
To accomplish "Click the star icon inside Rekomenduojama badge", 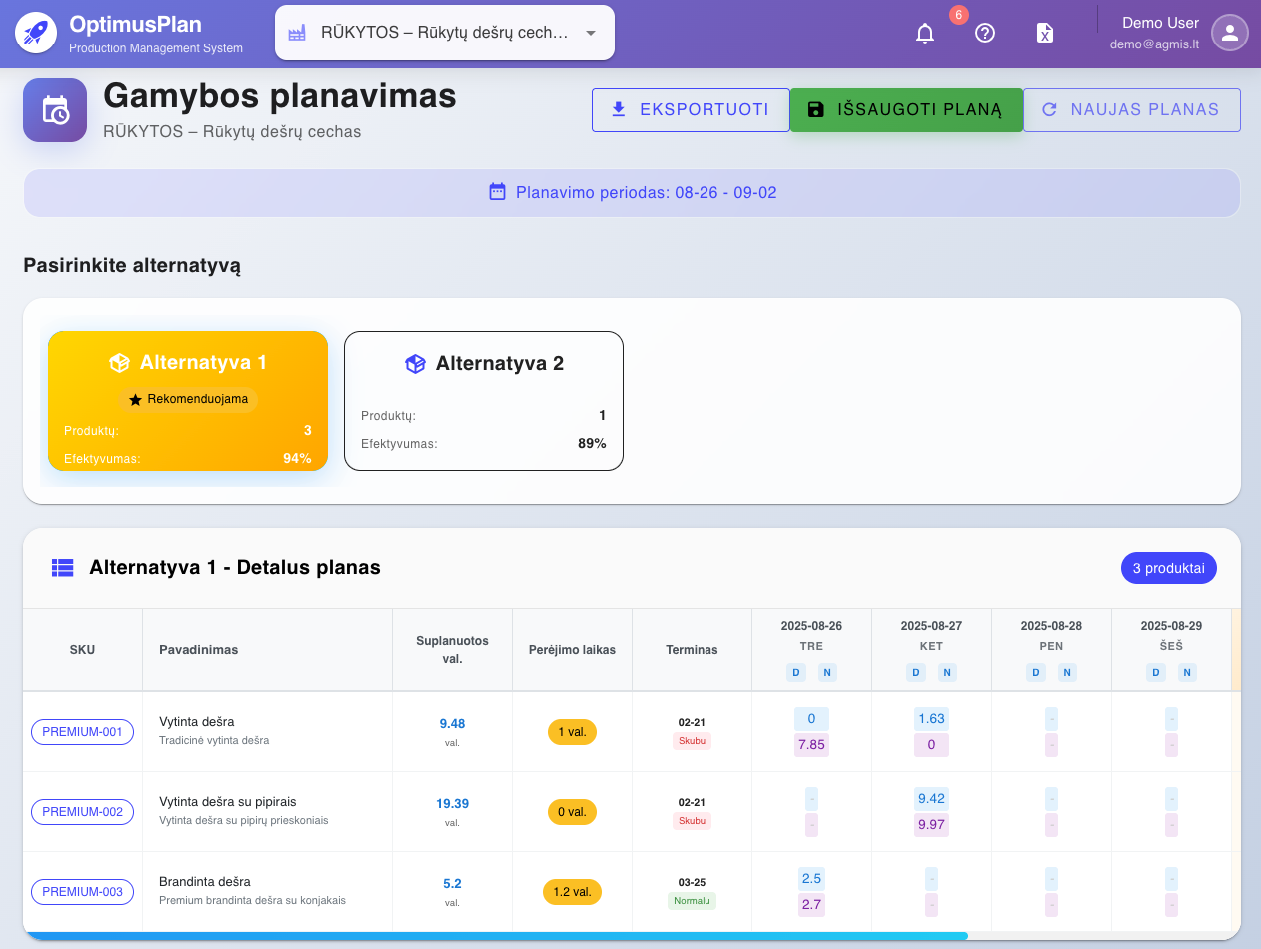I will [135, 400].
